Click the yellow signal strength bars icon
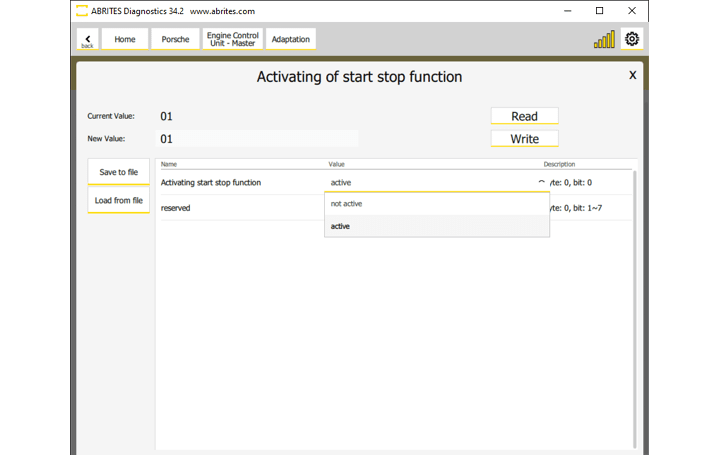This screenshot has height=455, width=719. pos(604,40)
